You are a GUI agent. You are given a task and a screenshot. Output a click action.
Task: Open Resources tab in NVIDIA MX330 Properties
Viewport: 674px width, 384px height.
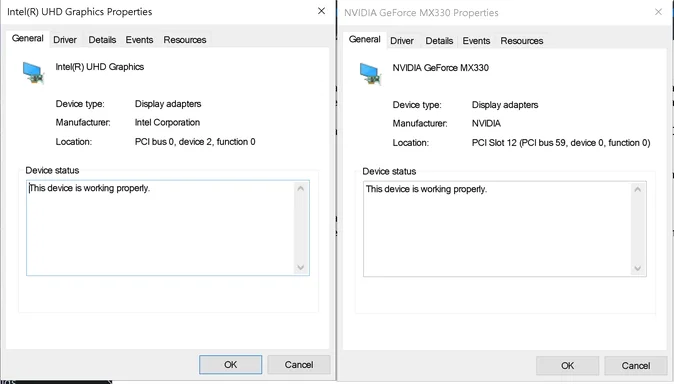[522, 41]
